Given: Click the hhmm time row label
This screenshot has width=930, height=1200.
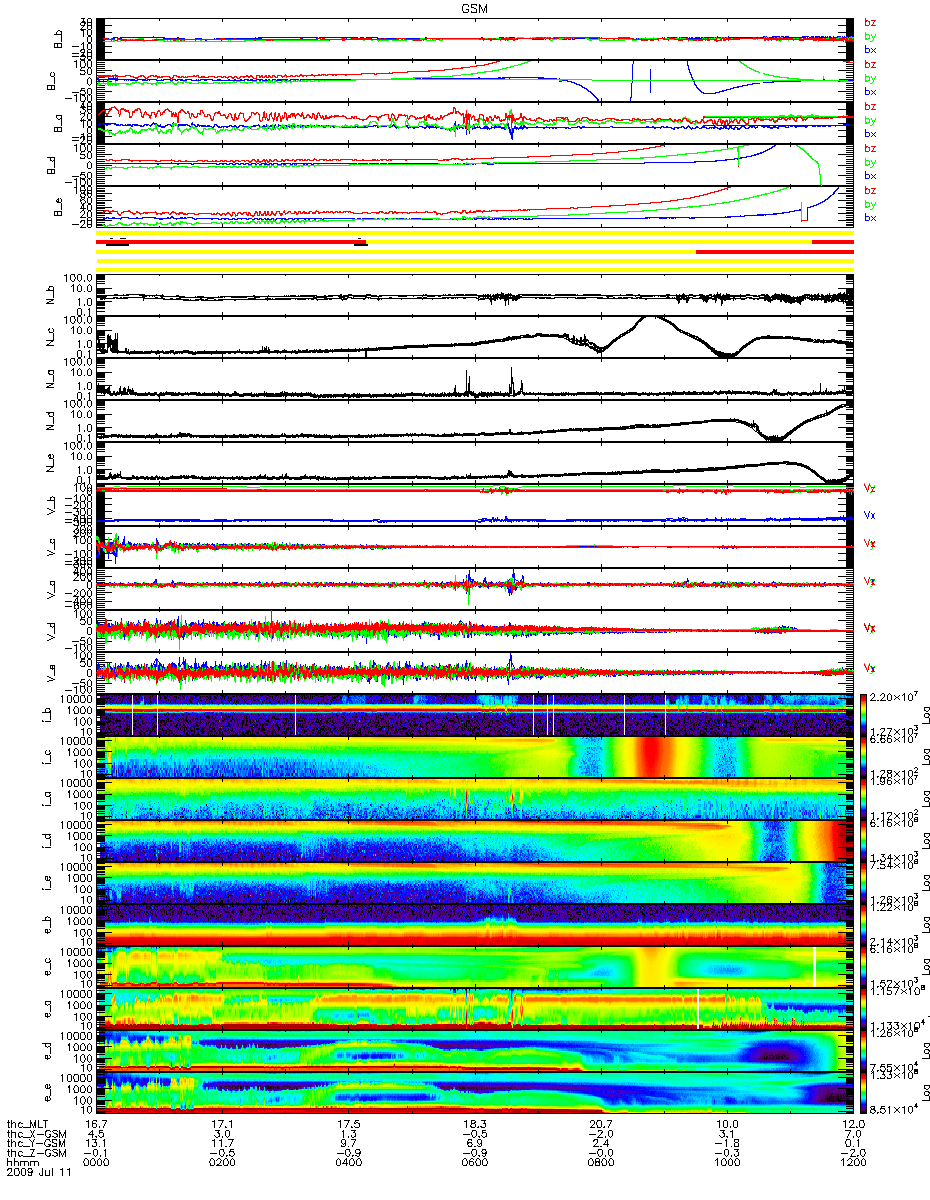Looking at the screenshot, I should pyautogui.click(x=22, y=1162).
